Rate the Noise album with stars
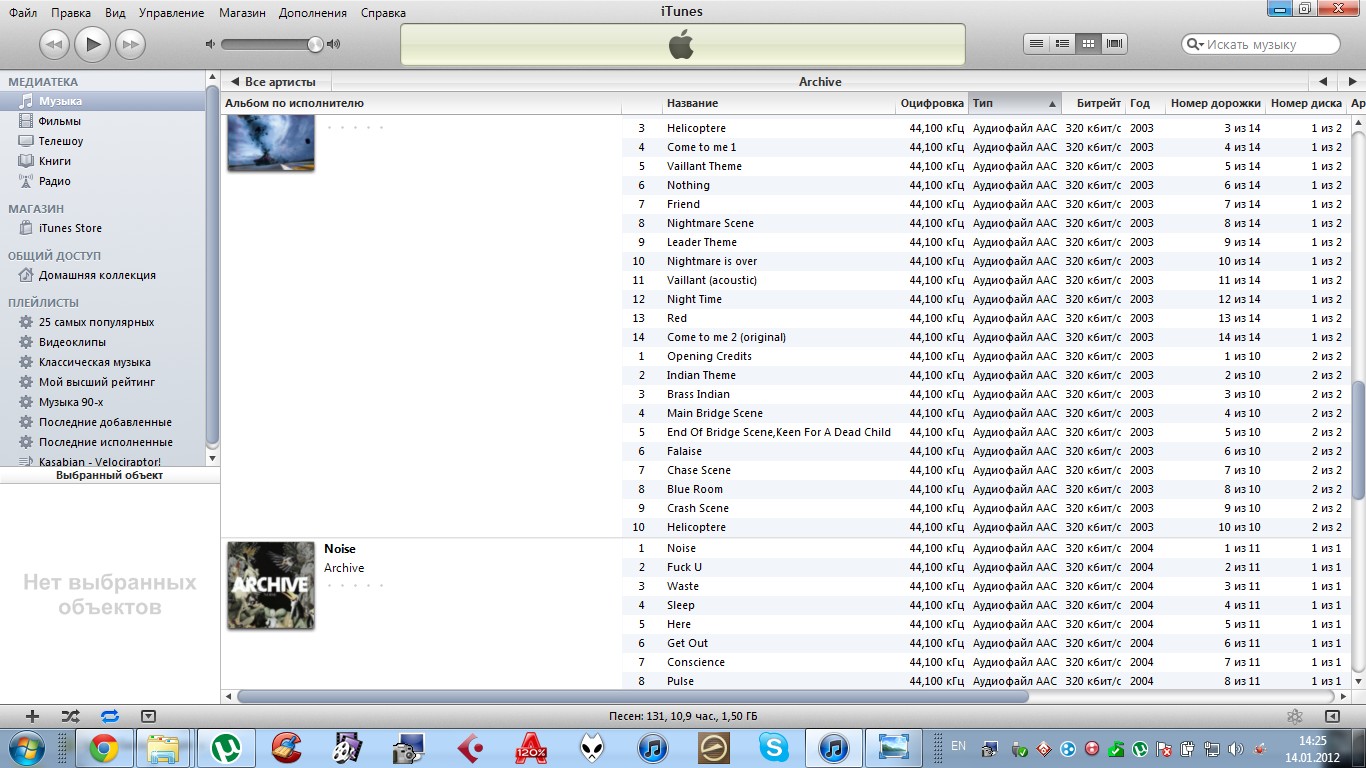Image resolution: width=1366 pixels, height=768 pixels. coord(354,585)
